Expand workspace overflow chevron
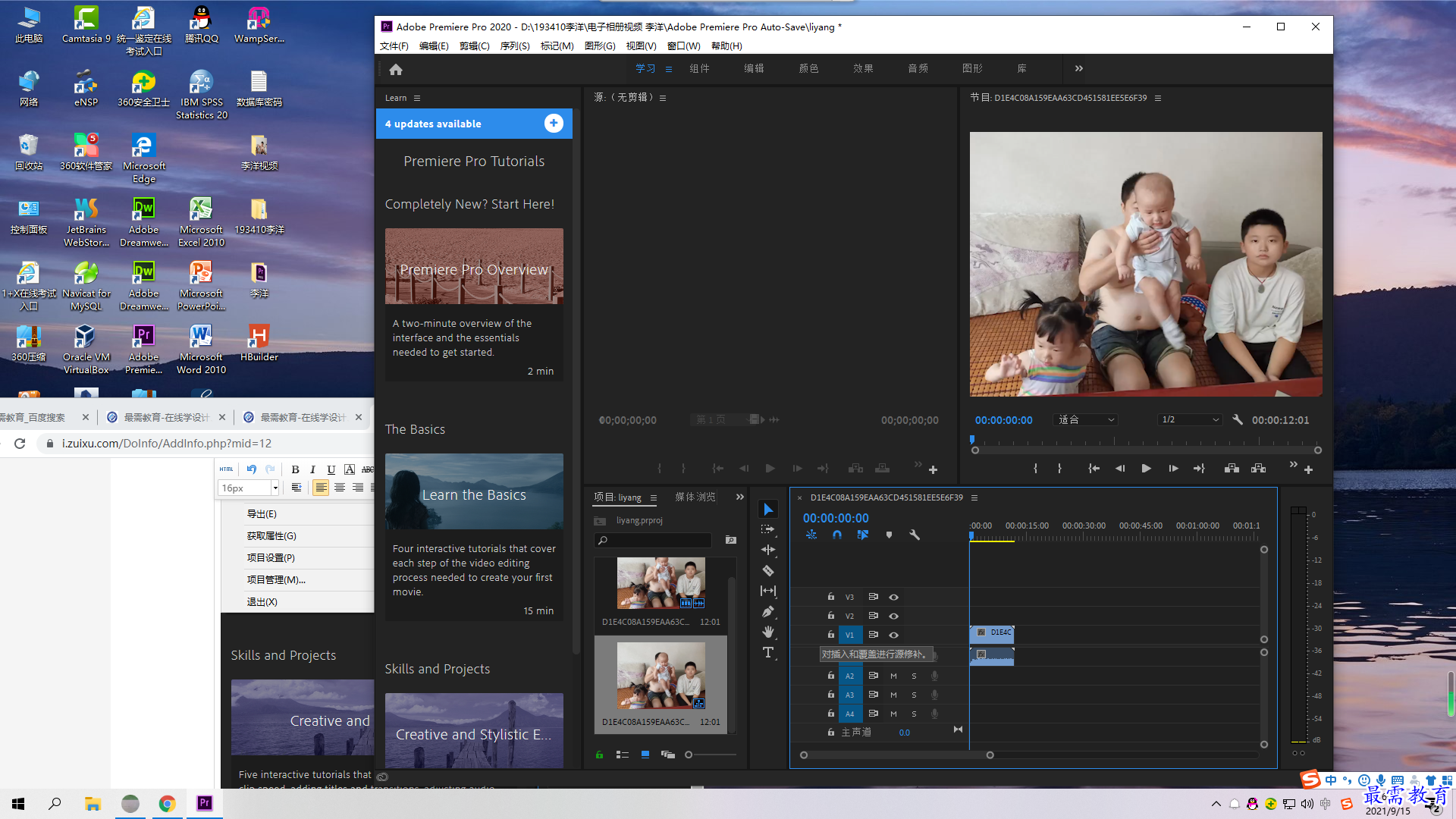The image size is (1456, 819). [1079, 68]
